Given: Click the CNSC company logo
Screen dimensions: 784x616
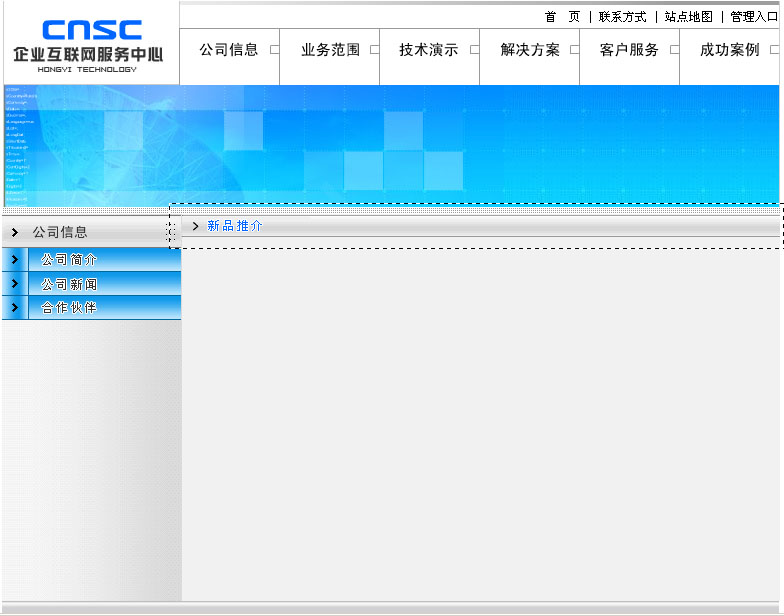Looking at the screenshot, I should point(88,45).
